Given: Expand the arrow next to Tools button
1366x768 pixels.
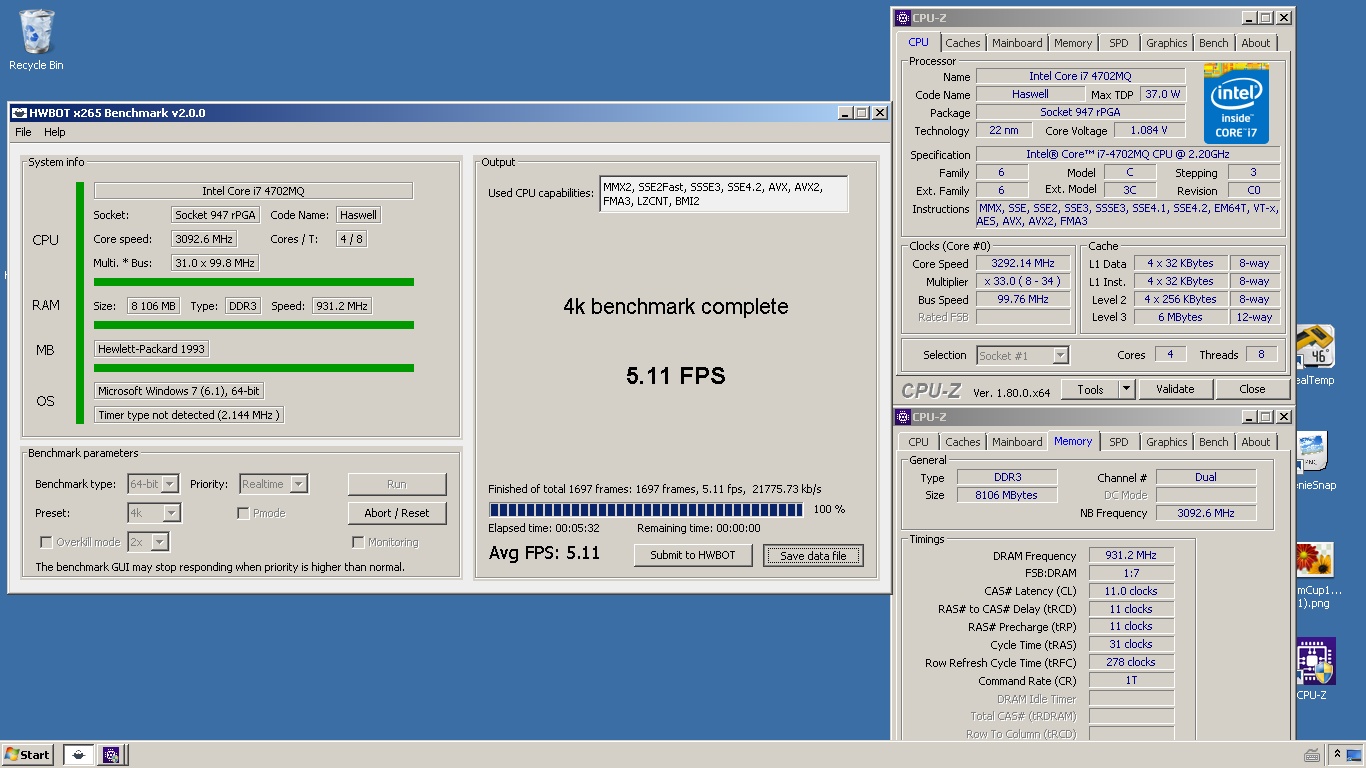Looking at the screenshot, I should click(x=1127, y=389).
